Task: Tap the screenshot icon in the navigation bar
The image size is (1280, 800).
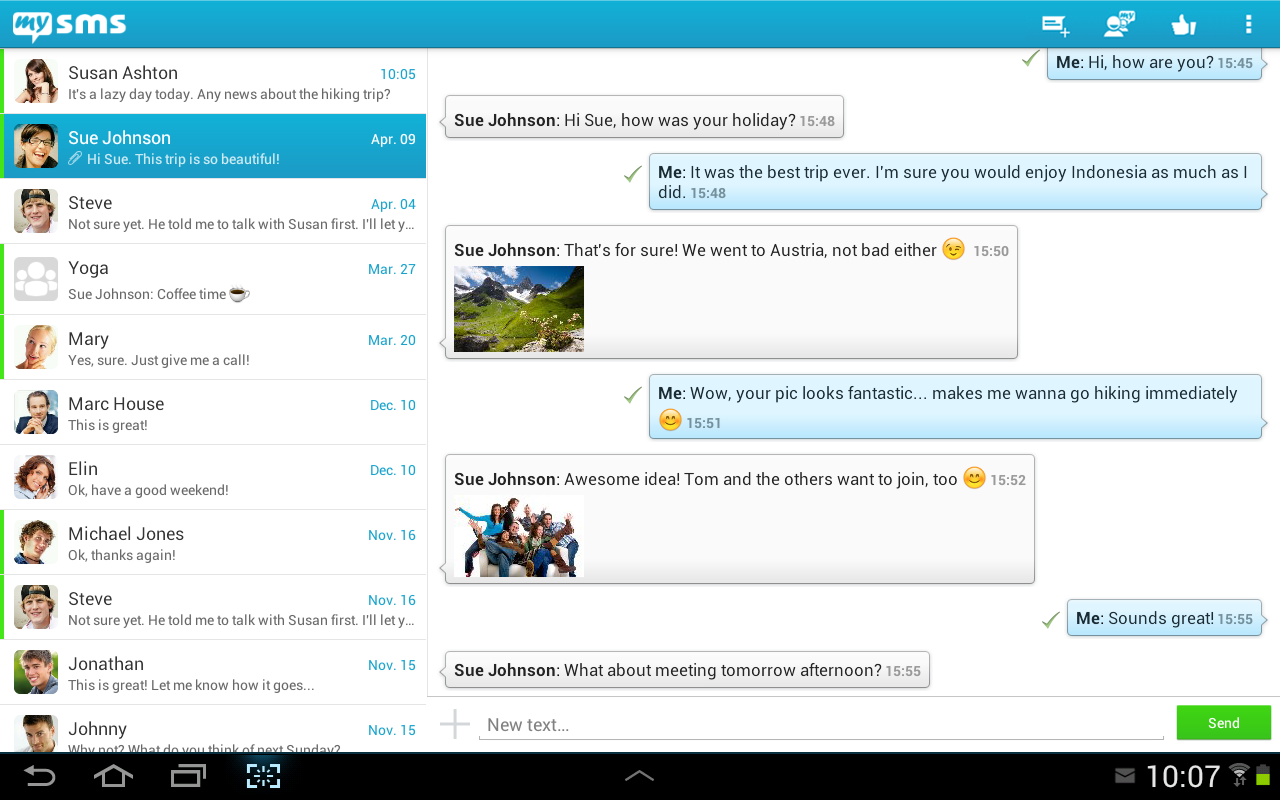Action: [262, 775]
